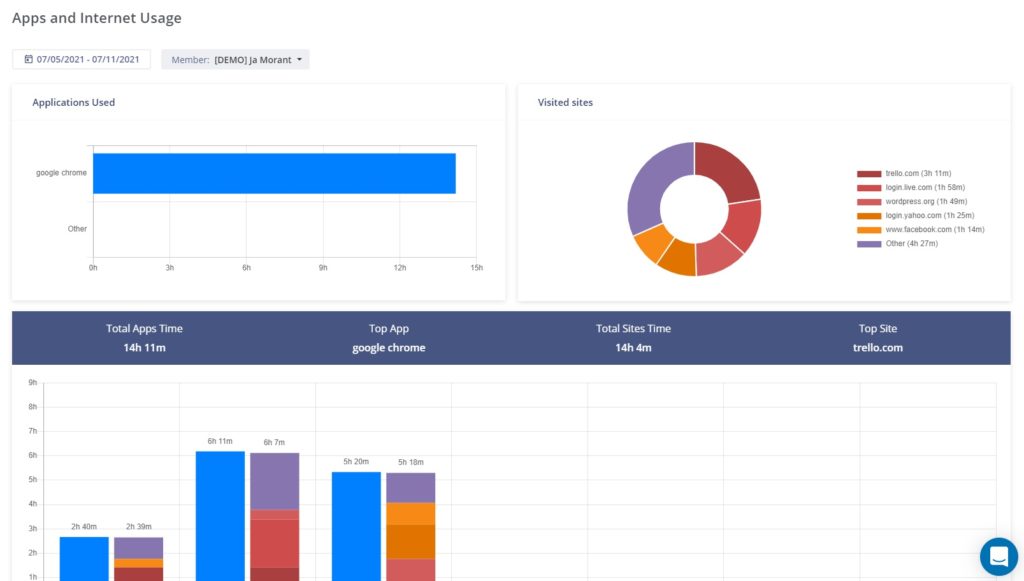Click the blue 2h 40m apps bar
Viewport: 1024px width, 581px height.
(84, 559)
